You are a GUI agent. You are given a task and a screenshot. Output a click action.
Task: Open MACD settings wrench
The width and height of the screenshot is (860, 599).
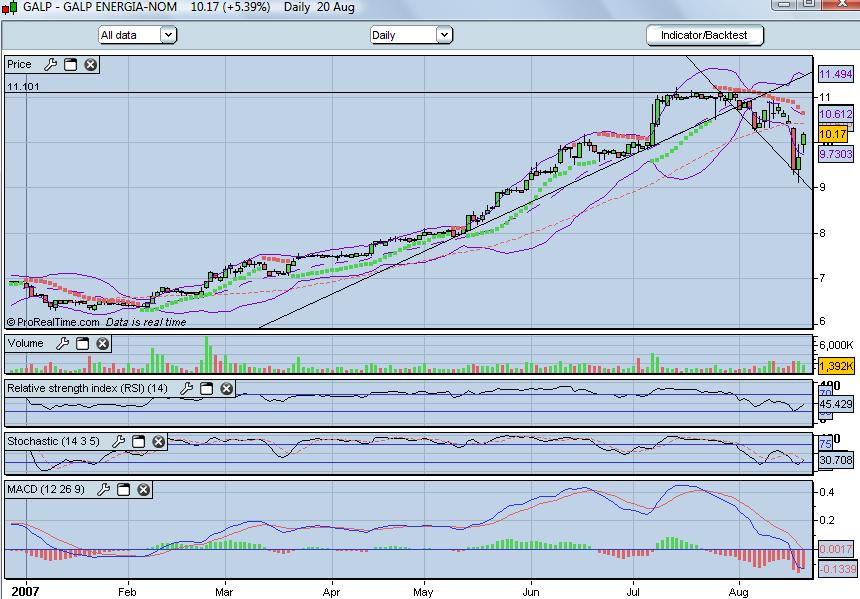tap(104, 489)
